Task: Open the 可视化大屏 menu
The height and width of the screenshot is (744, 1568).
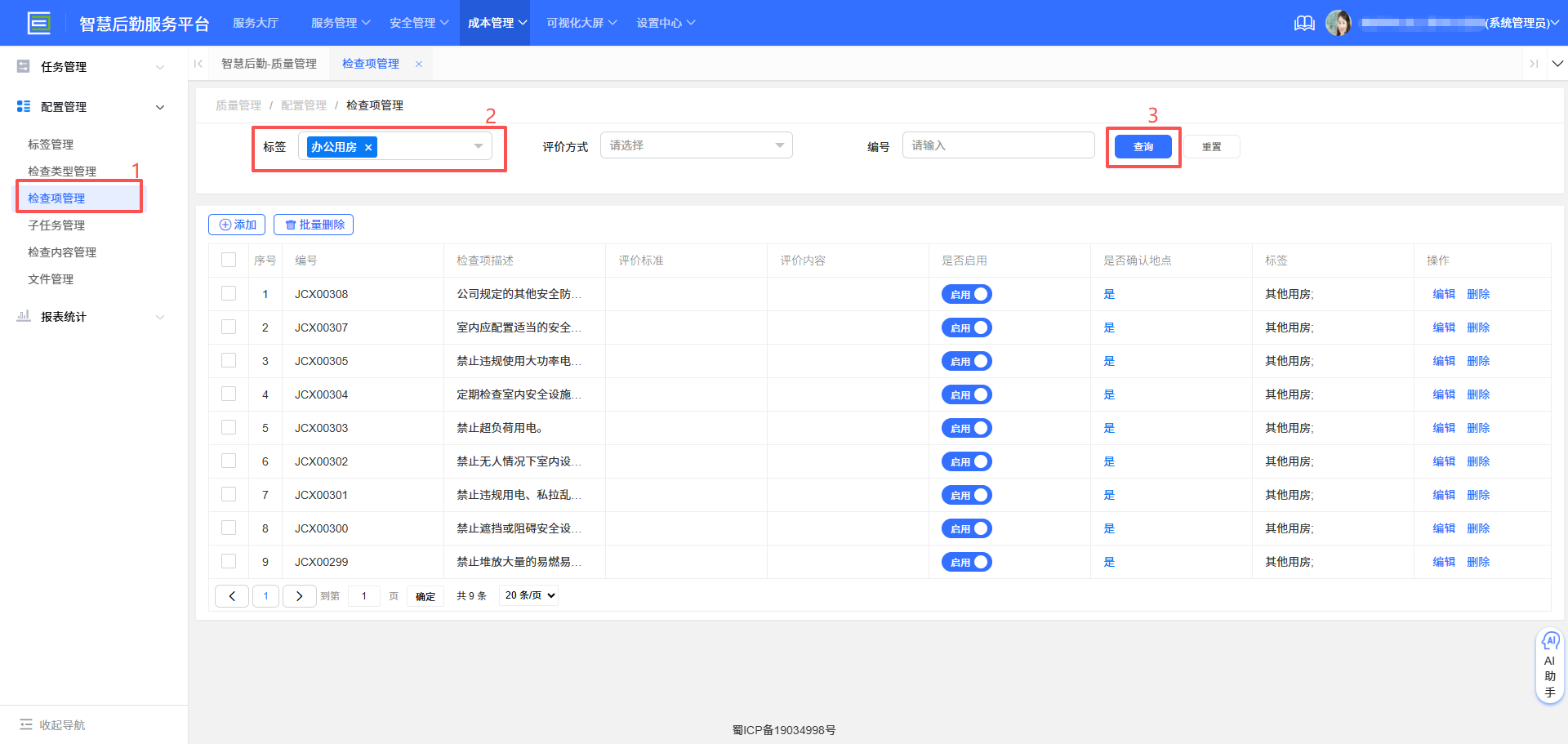Action: 580,23
